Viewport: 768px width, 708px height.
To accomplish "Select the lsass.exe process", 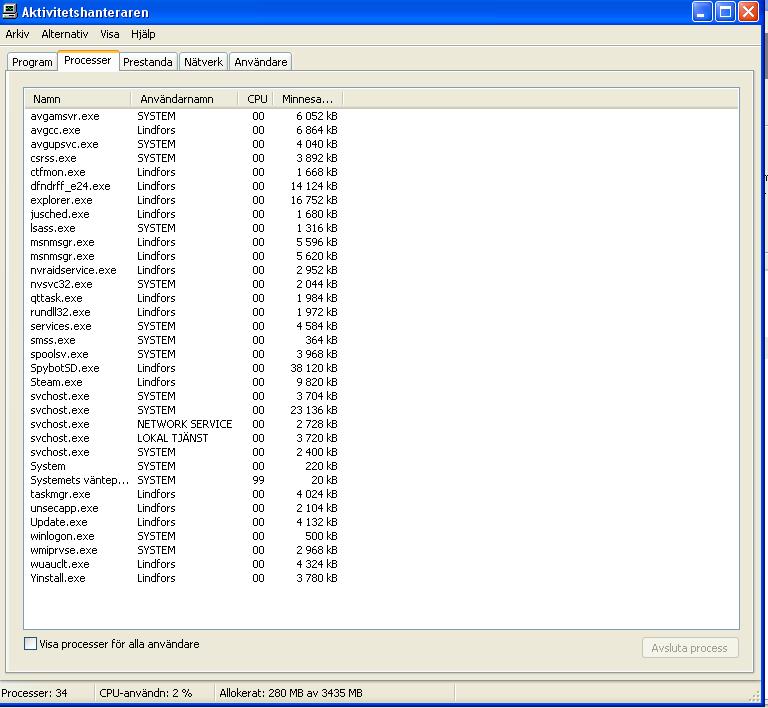I will (x=184, y=228).
